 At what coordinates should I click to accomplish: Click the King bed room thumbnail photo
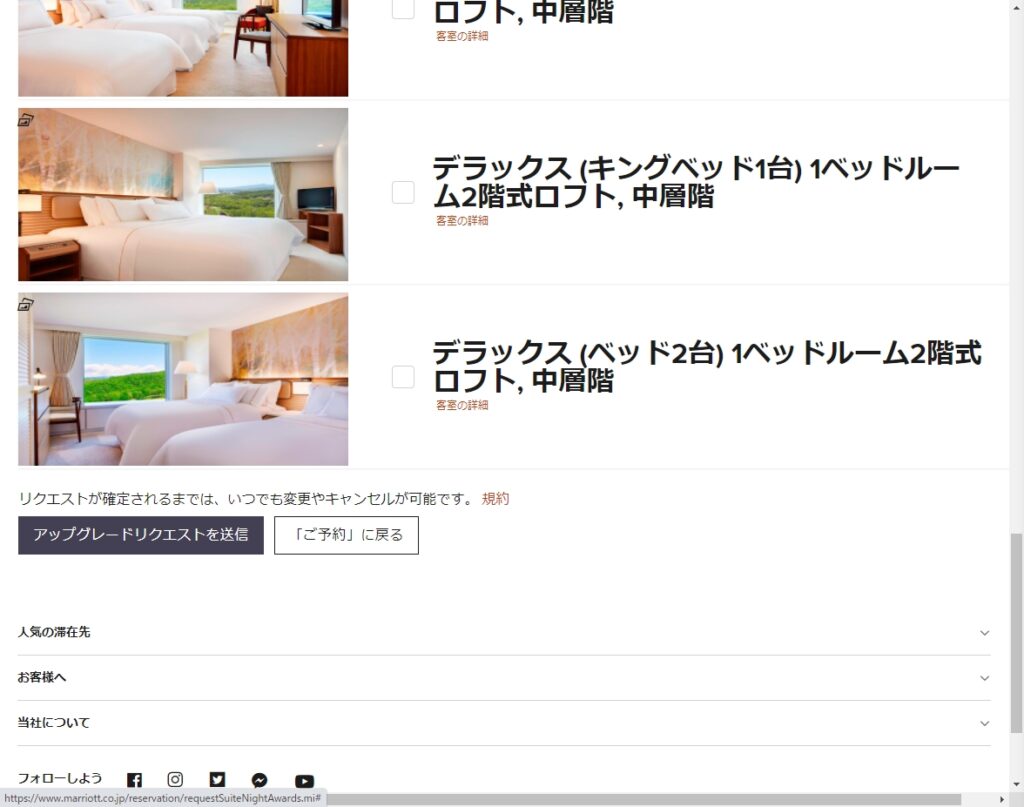(183, 195)
